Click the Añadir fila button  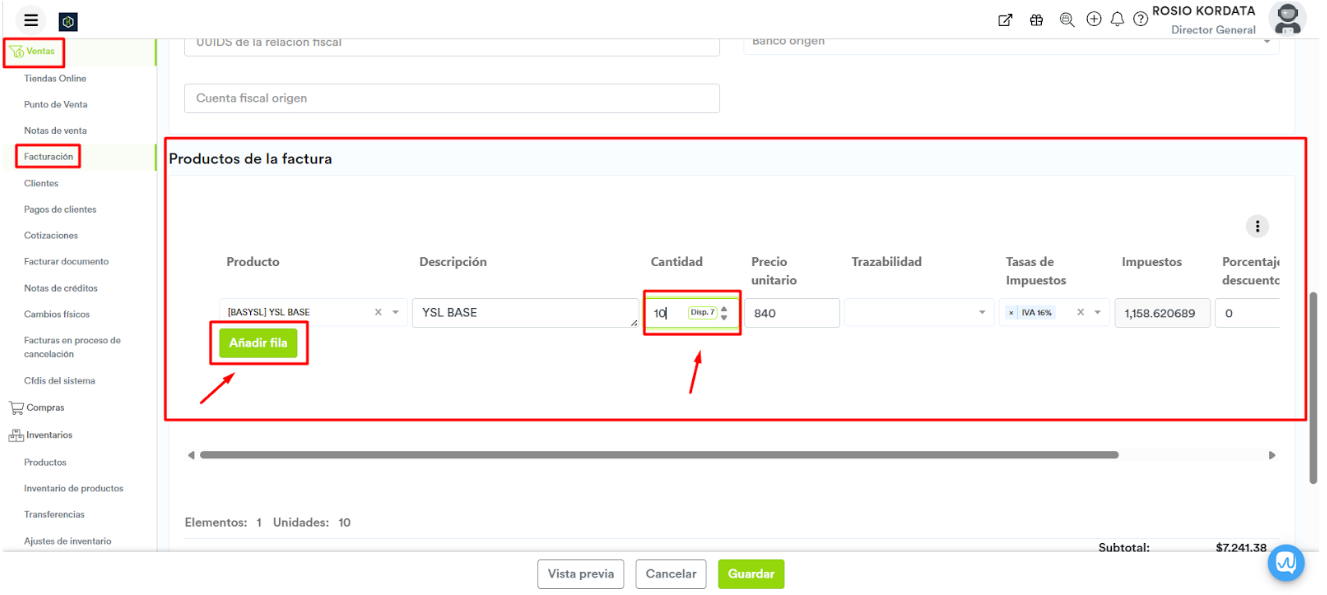[x=258, y=343]
